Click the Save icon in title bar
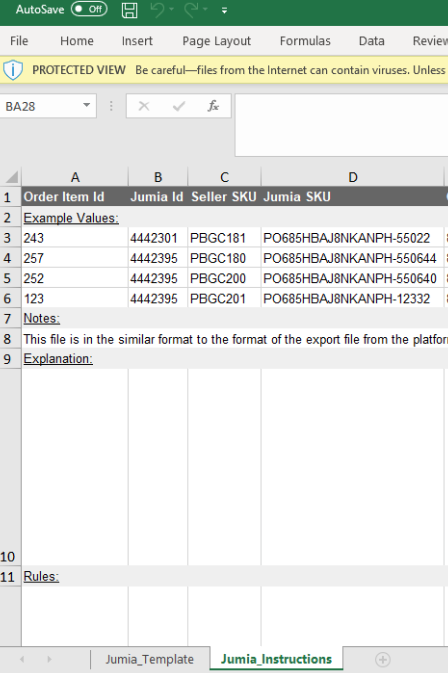 point(129,10)
